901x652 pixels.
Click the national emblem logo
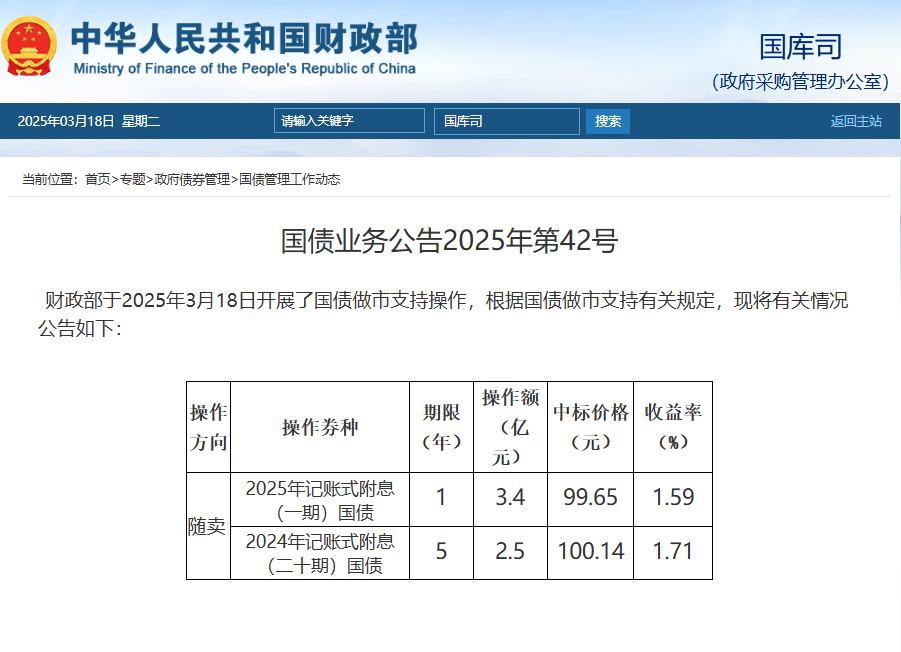point(31,47)
